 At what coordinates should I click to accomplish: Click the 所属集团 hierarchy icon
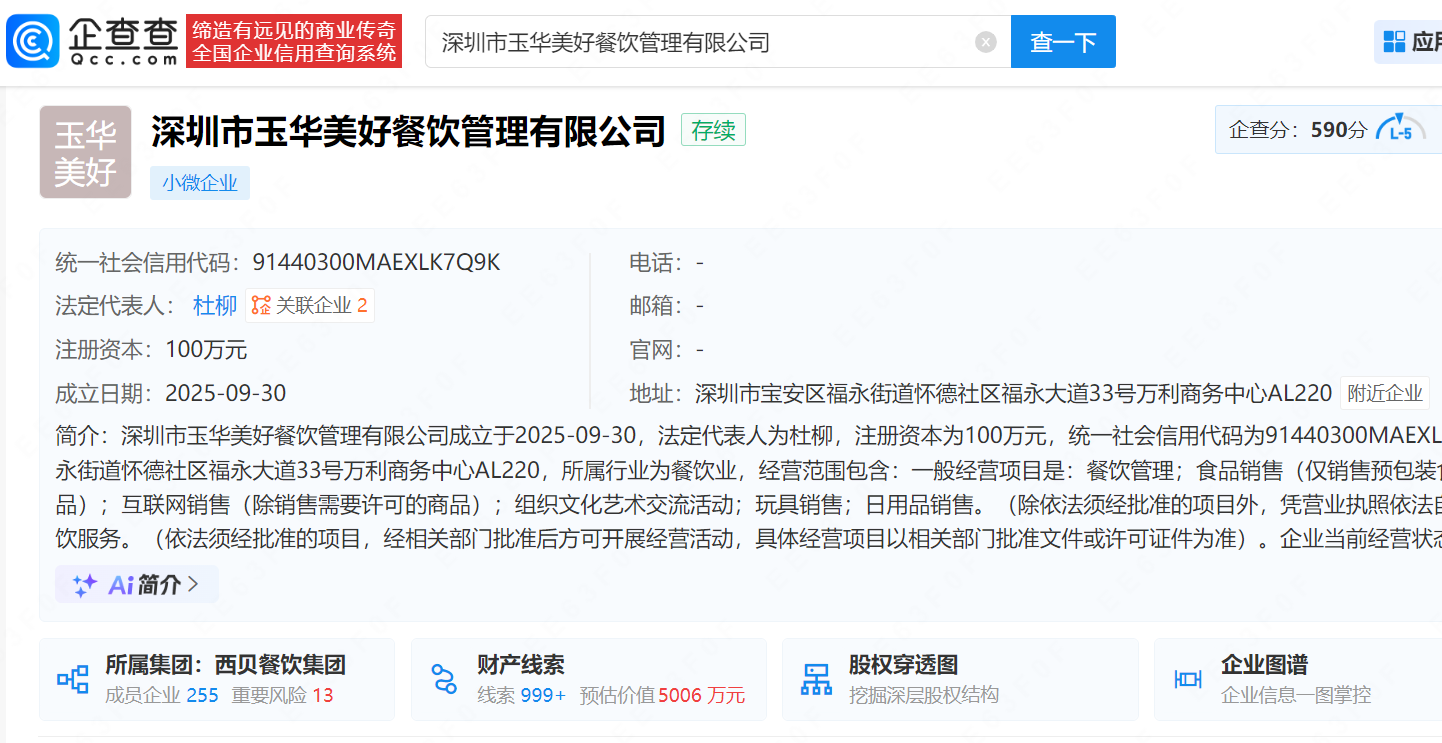[x=72, y=680]
